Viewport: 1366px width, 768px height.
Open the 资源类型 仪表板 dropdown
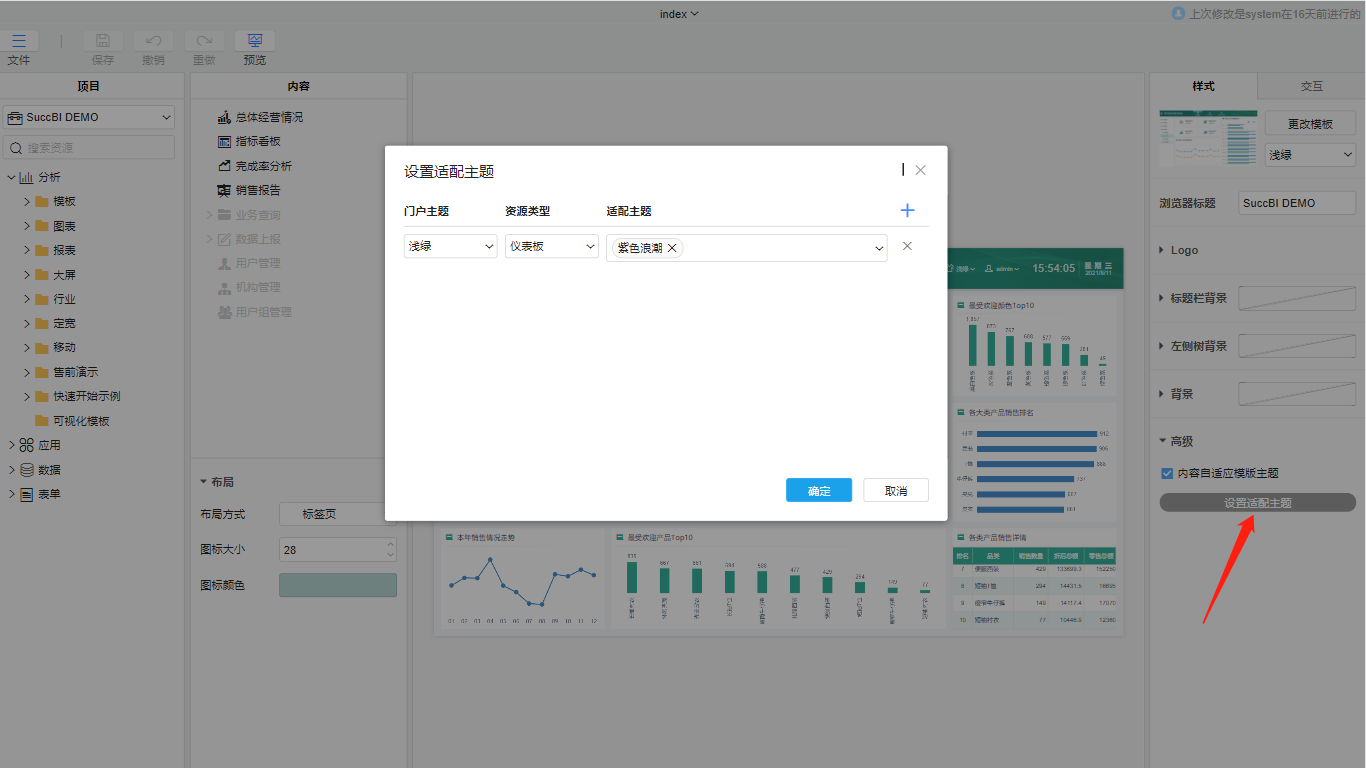(x=551, y=246)
